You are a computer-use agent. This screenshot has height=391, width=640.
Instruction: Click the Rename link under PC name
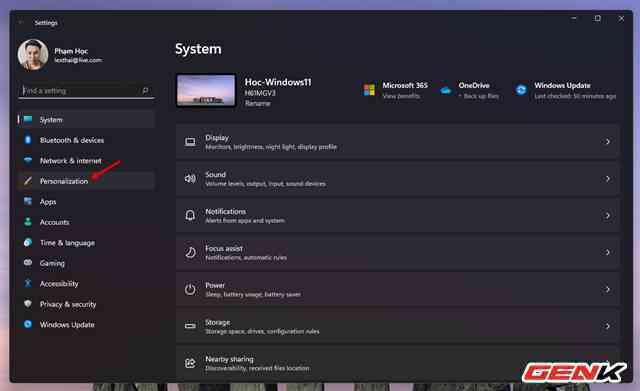[x=258, y=103]
